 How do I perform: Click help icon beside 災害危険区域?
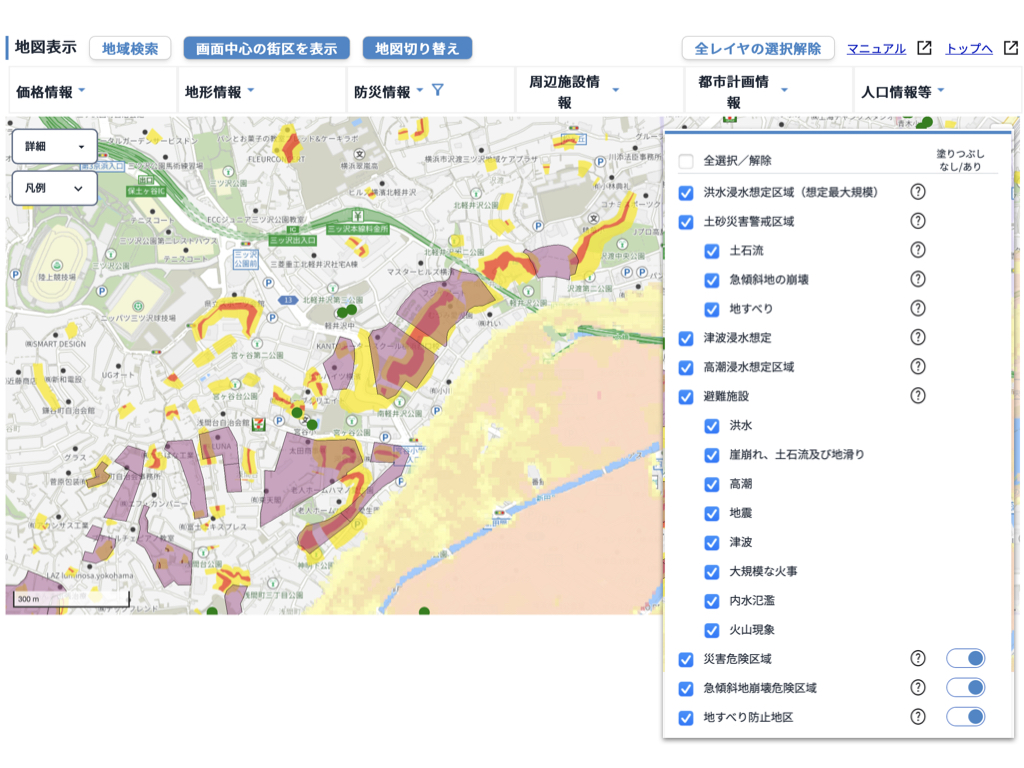tap(917, 659)
